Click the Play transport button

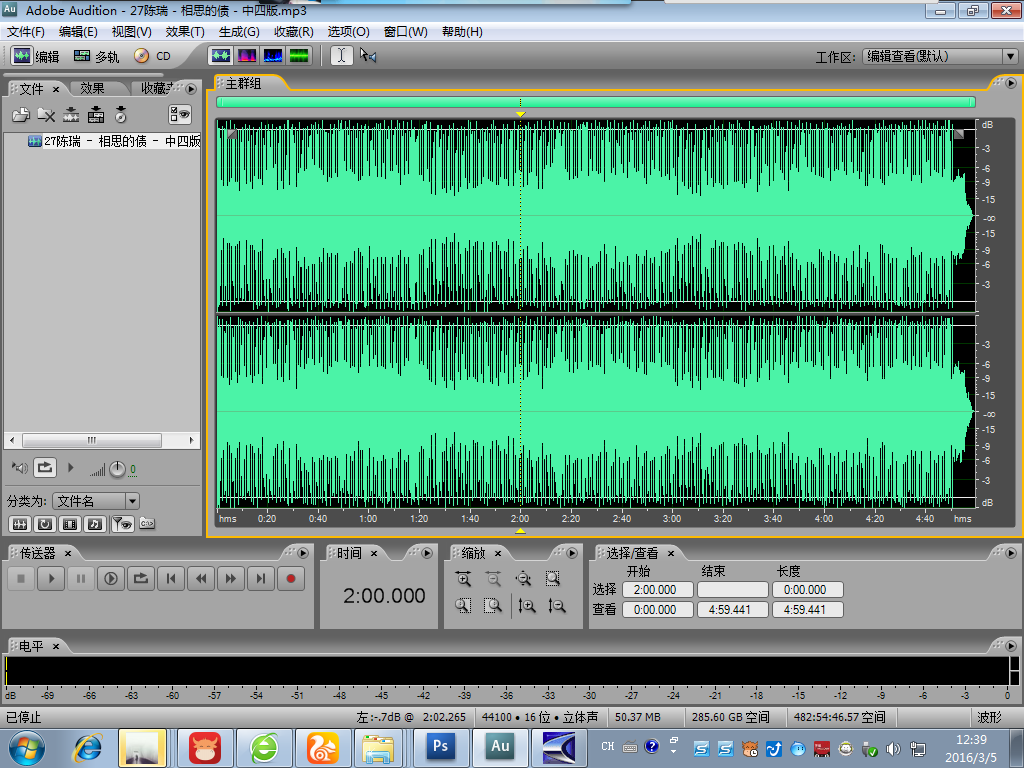click(51, 579)
